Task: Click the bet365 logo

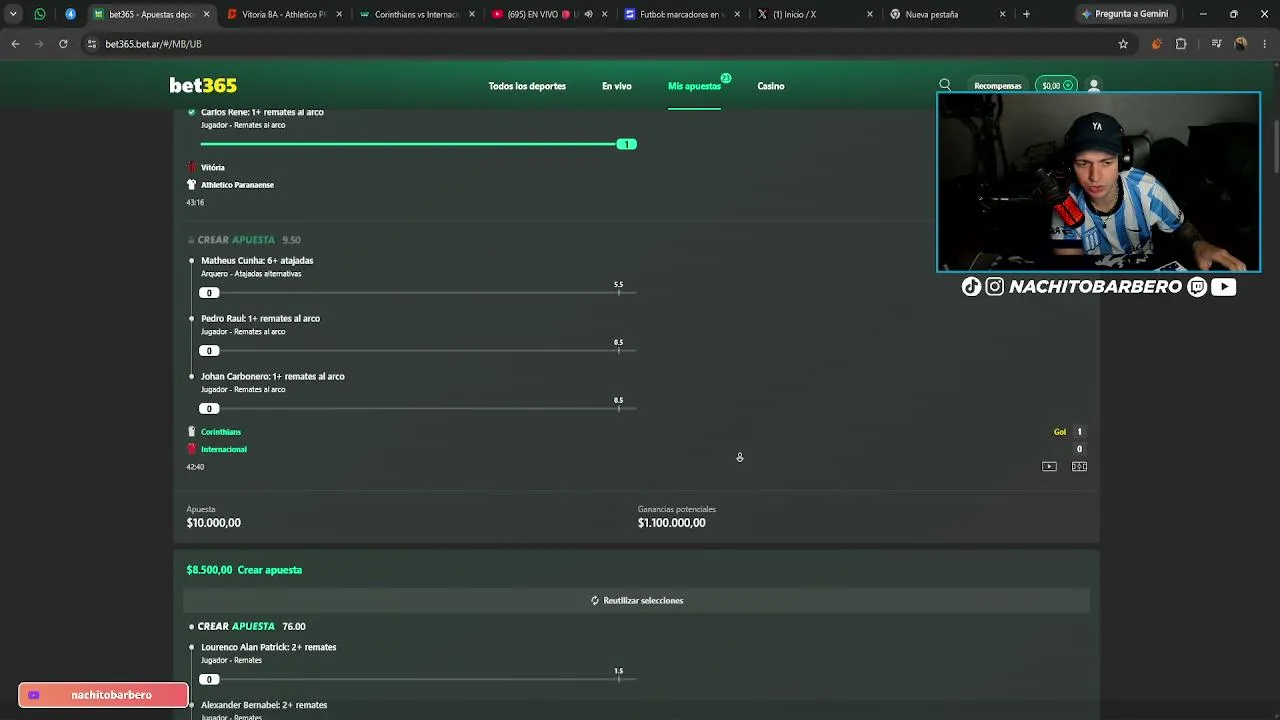Action: (x=203, y=86)
